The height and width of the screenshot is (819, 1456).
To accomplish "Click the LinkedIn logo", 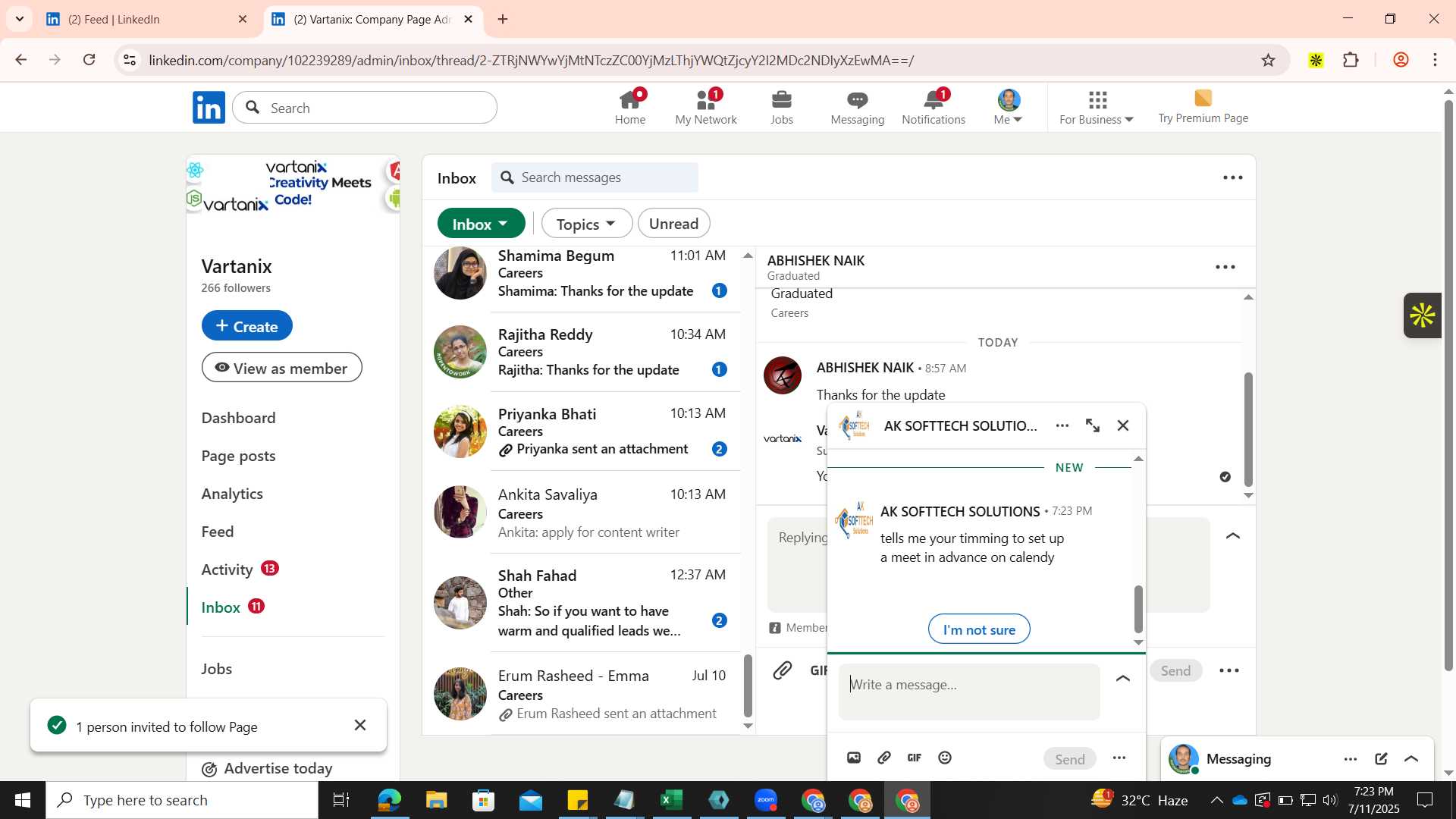I will (x=209, y=108).
